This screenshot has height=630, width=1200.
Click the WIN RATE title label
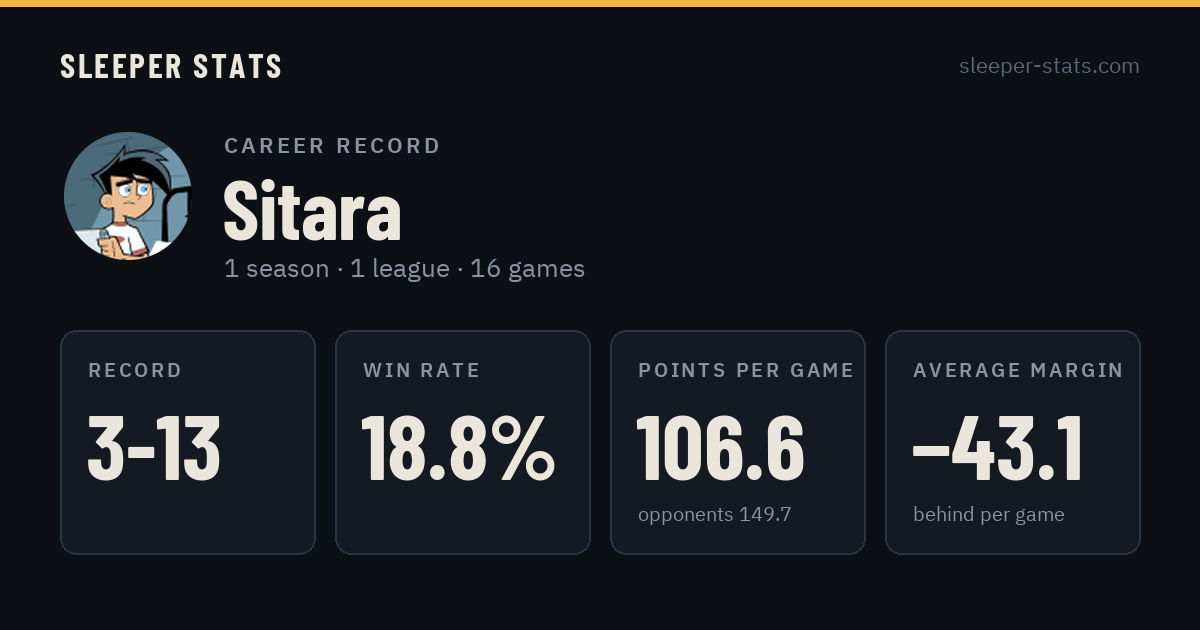coord(422,371)
